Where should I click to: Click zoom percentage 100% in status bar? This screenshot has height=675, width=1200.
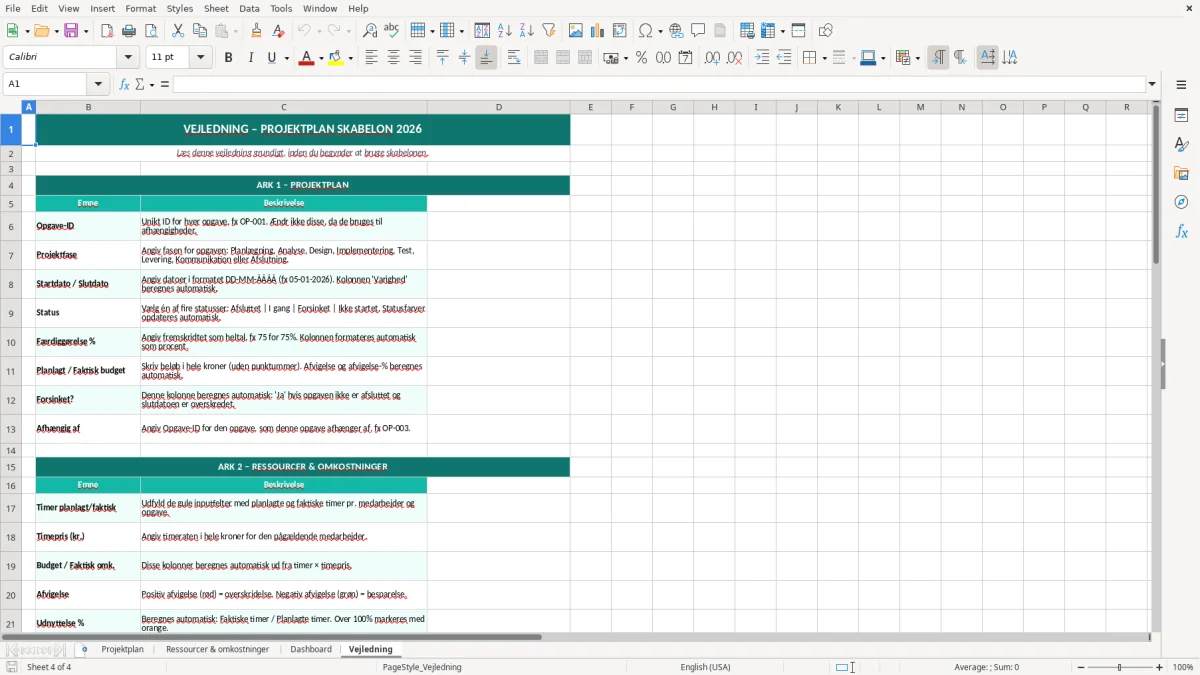coord(1183,667)
